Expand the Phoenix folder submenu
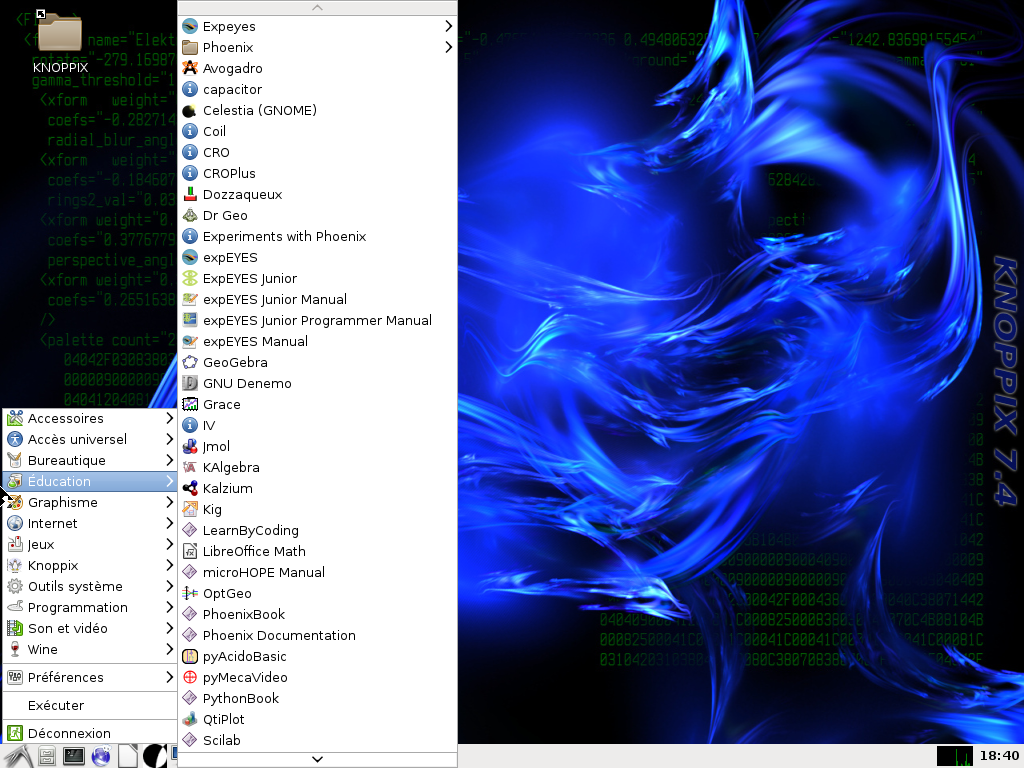This screenshot has width=1024, height=768. tap(317, 47)
